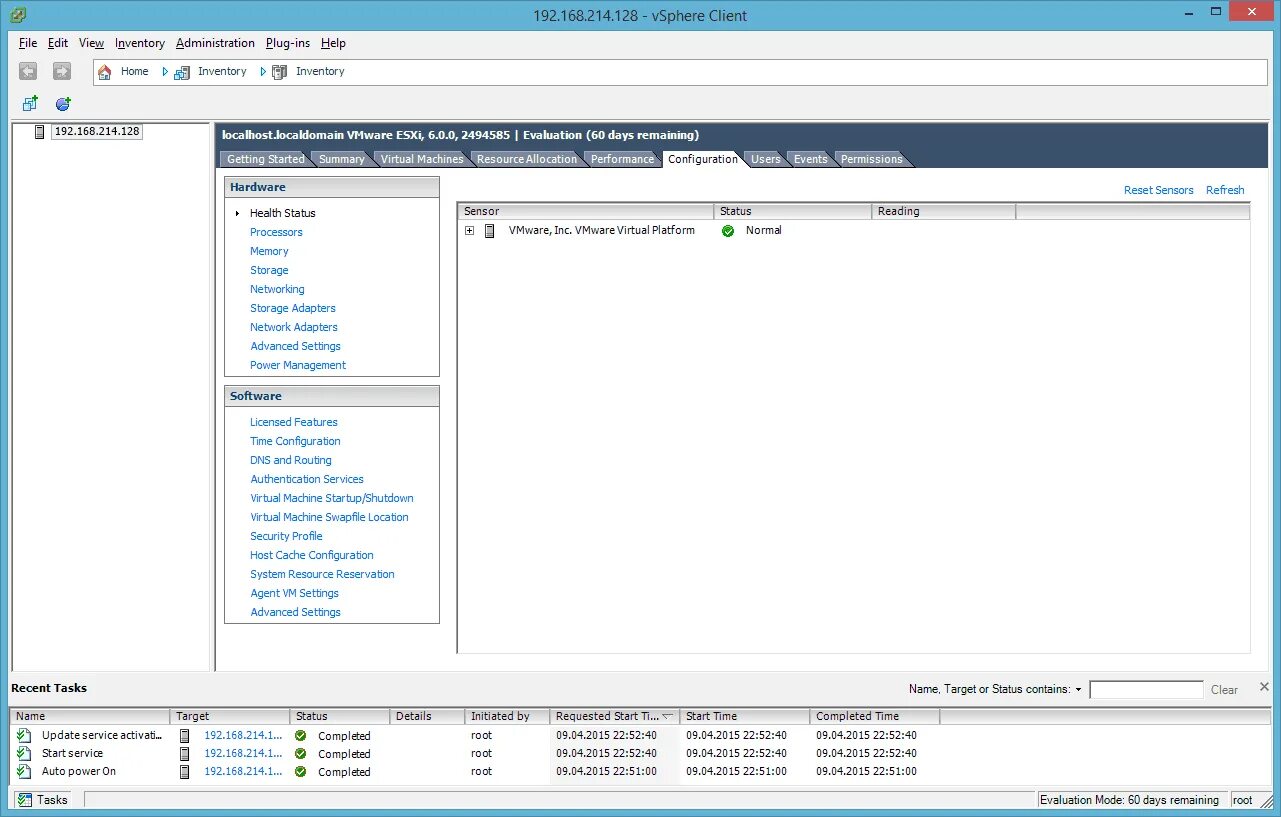
Task: Switch to the Getting Started tab
Action: [265, 159]
